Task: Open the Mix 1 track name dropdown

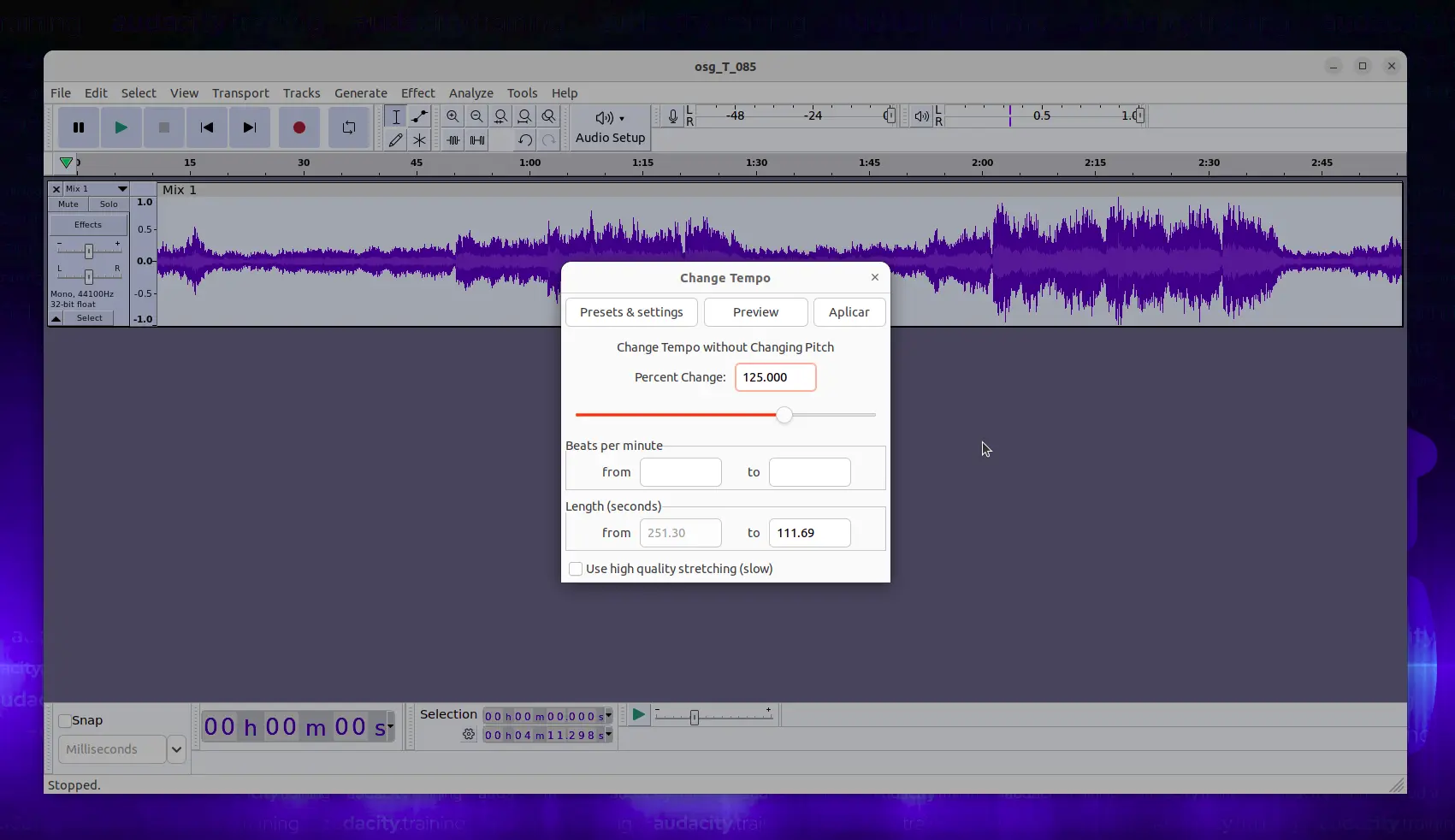Action: point(97,189)
